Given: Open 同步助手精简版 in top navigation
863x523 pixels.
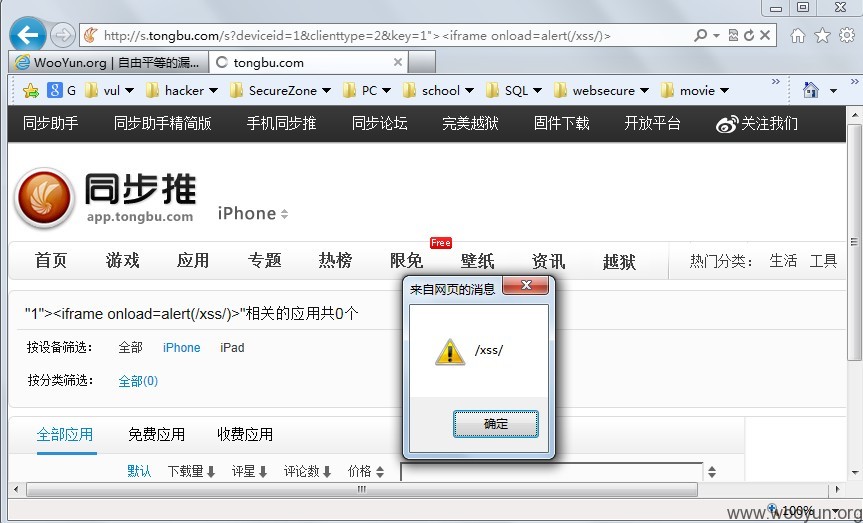Looking at the screenshot, I should pyautogui.click(x=162, y=123).
